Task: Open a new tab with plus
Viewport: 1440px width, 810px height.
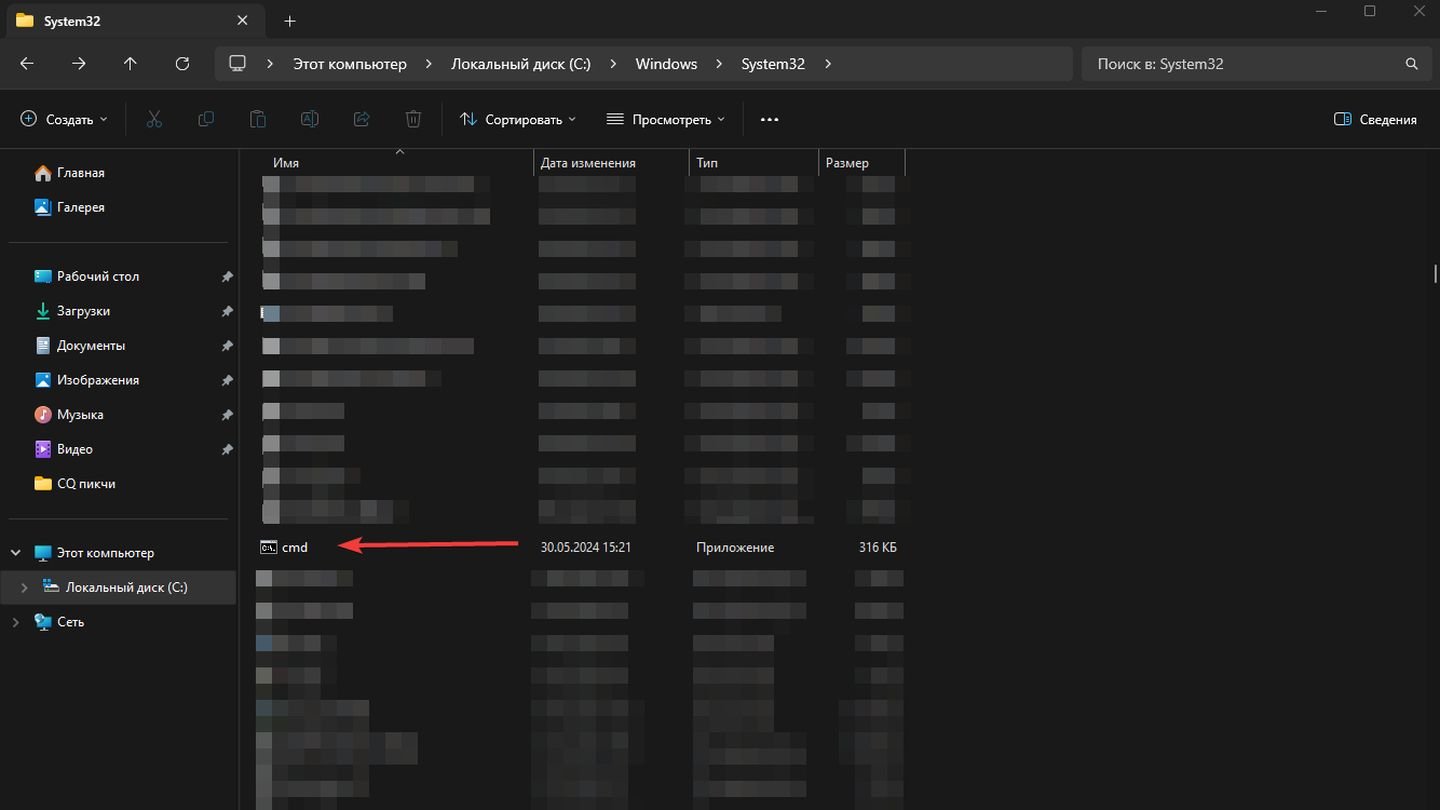Action: point(290,21)
